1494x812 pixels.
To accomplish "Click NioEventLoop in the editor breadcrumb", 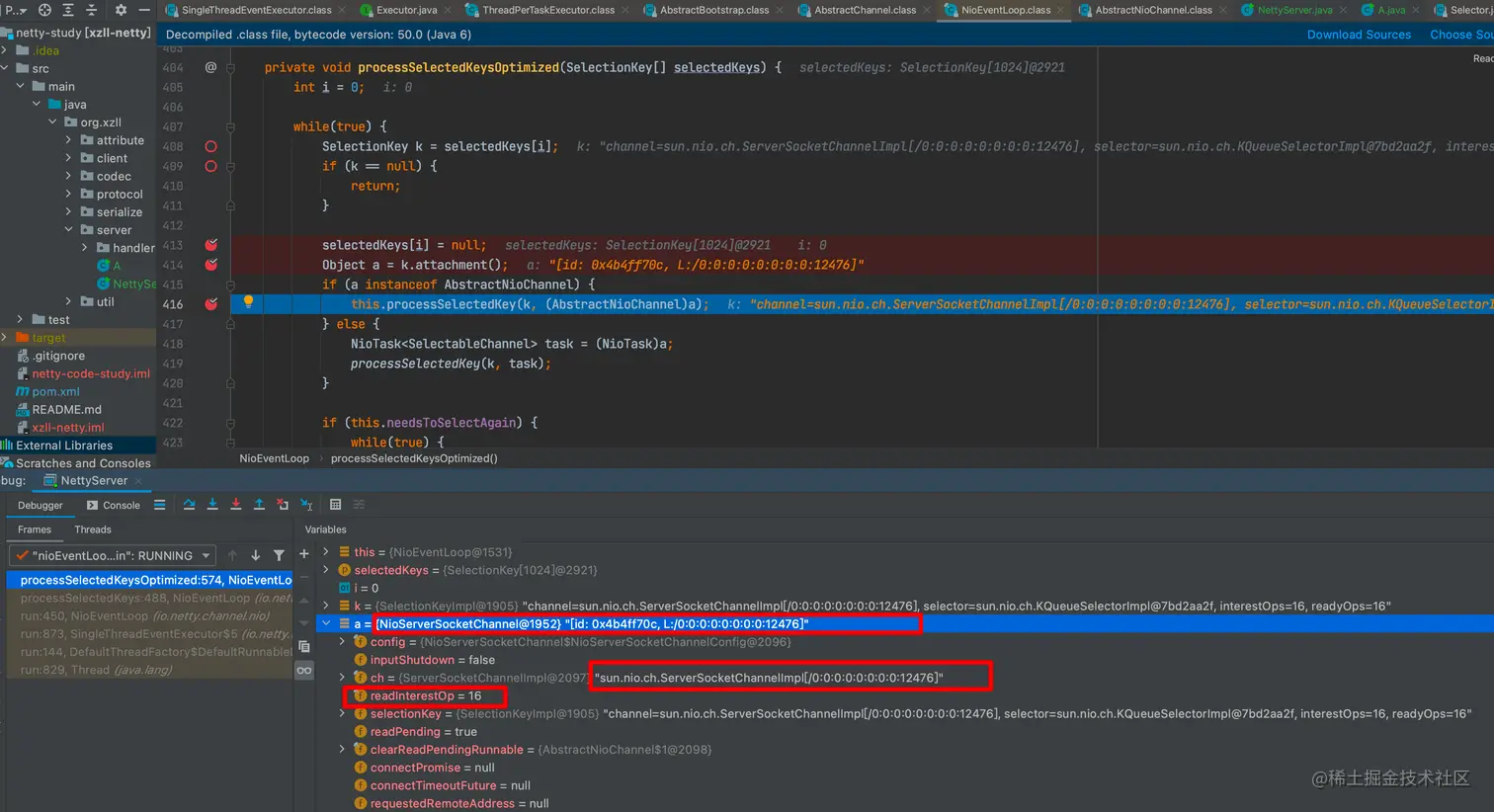I will (x=274, y=458).
